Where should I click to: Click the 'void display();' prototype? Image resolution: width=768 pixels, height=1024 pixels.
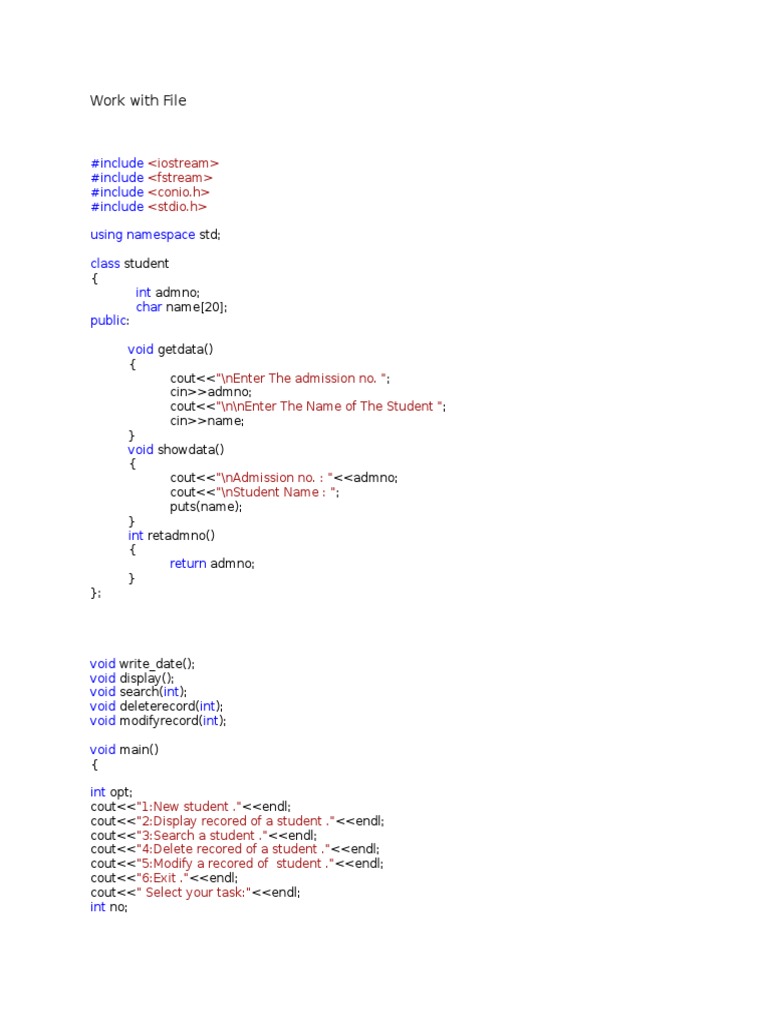(x=132, y=678)
